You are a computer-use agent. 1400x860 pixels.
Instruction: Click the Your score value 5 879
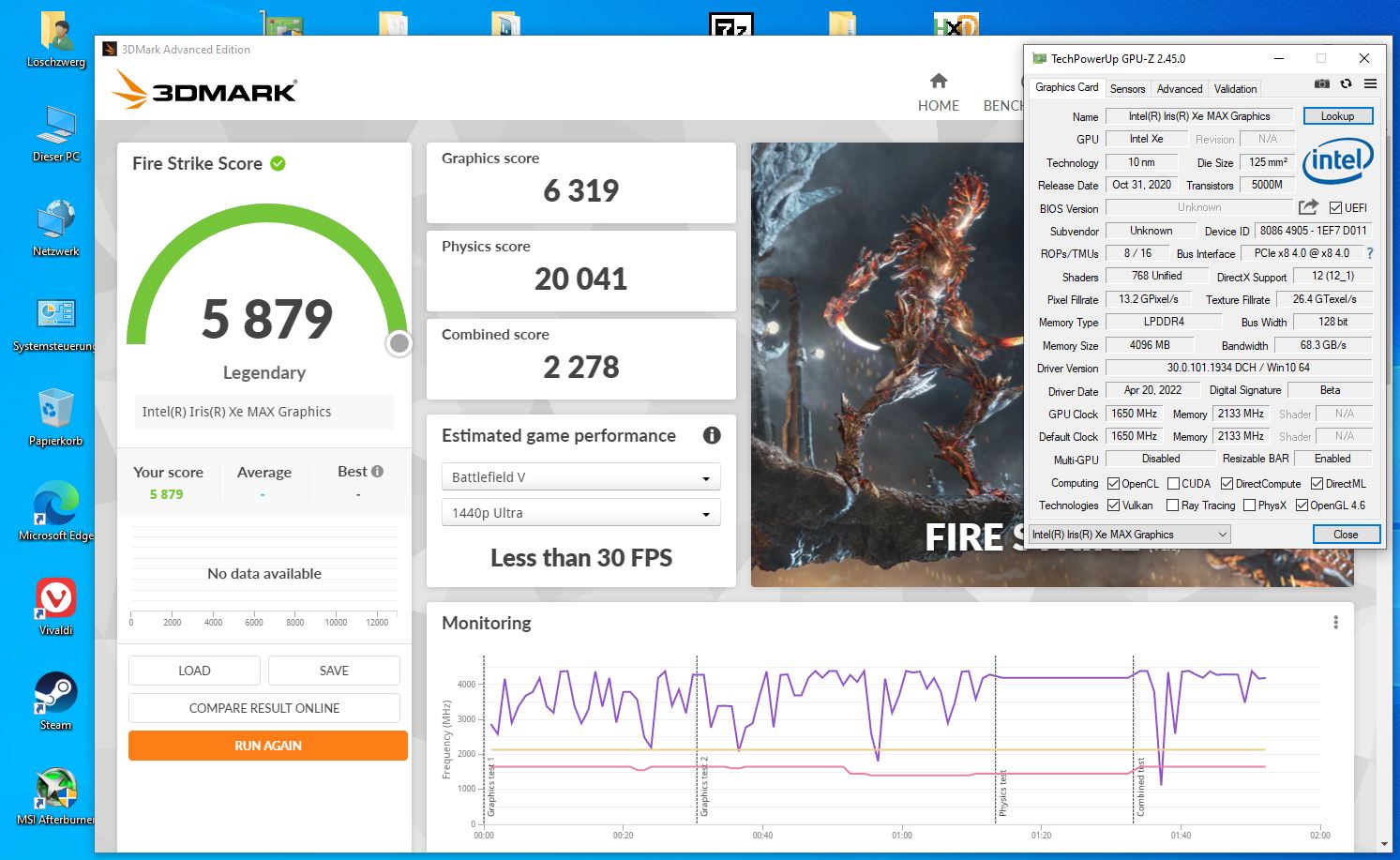point(166,494)
